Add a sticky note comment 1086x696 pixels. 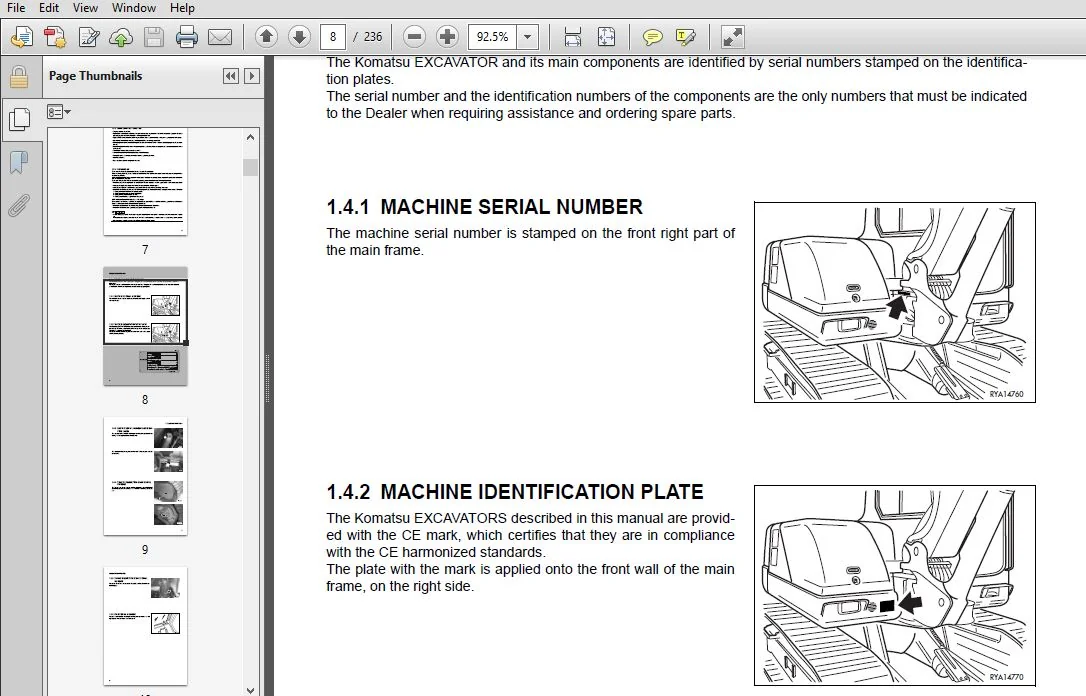click(652, 37)
